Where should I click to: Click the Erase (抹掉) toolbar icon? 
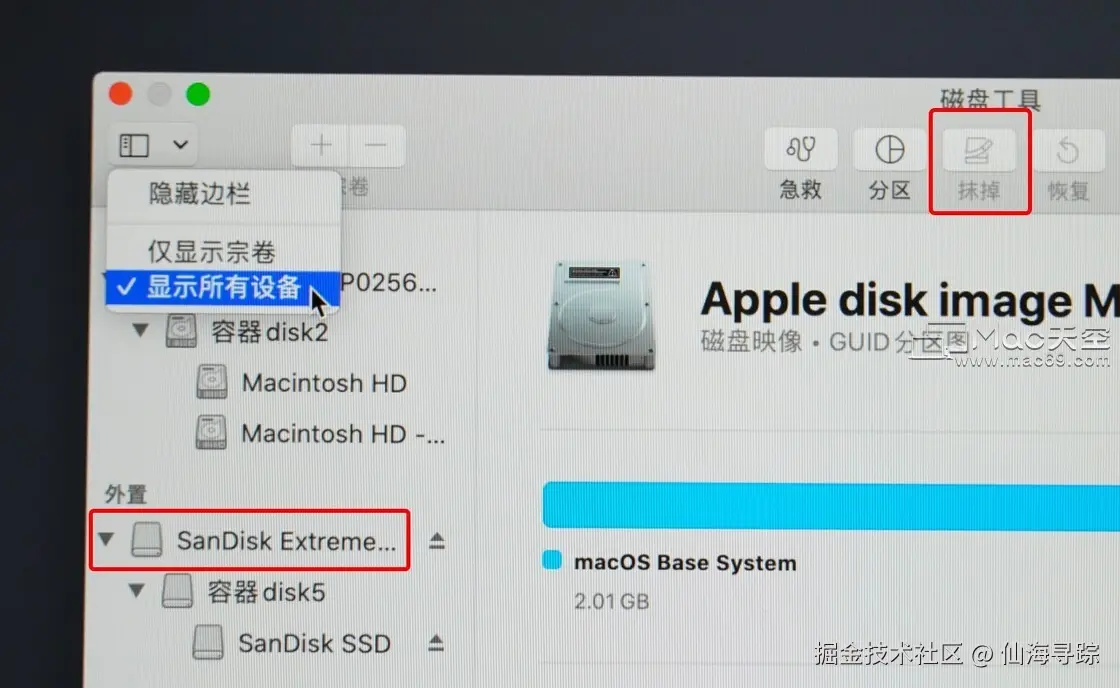click(x=979, y=150)
